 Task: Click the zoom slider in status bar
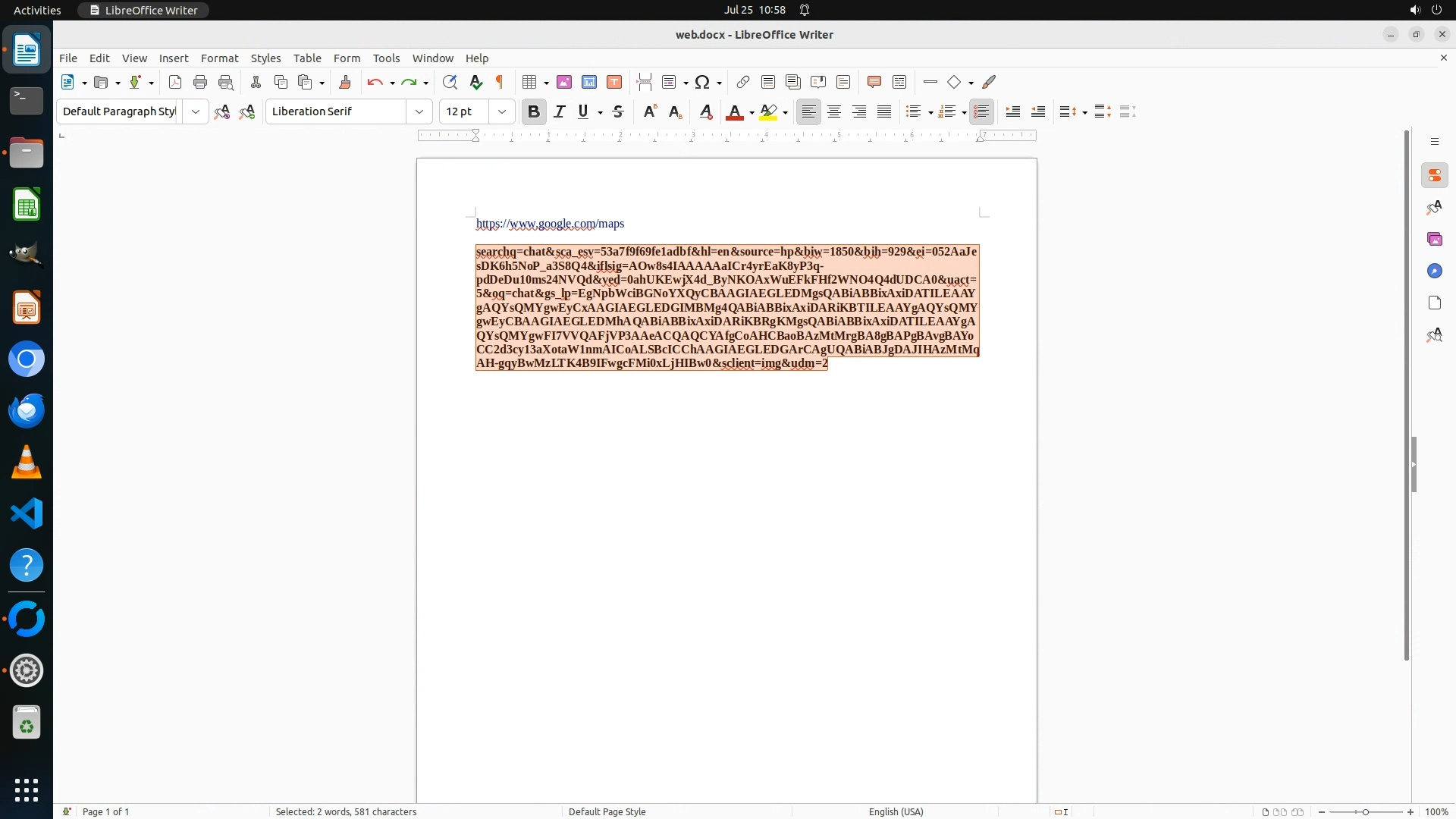[1365, 811]
